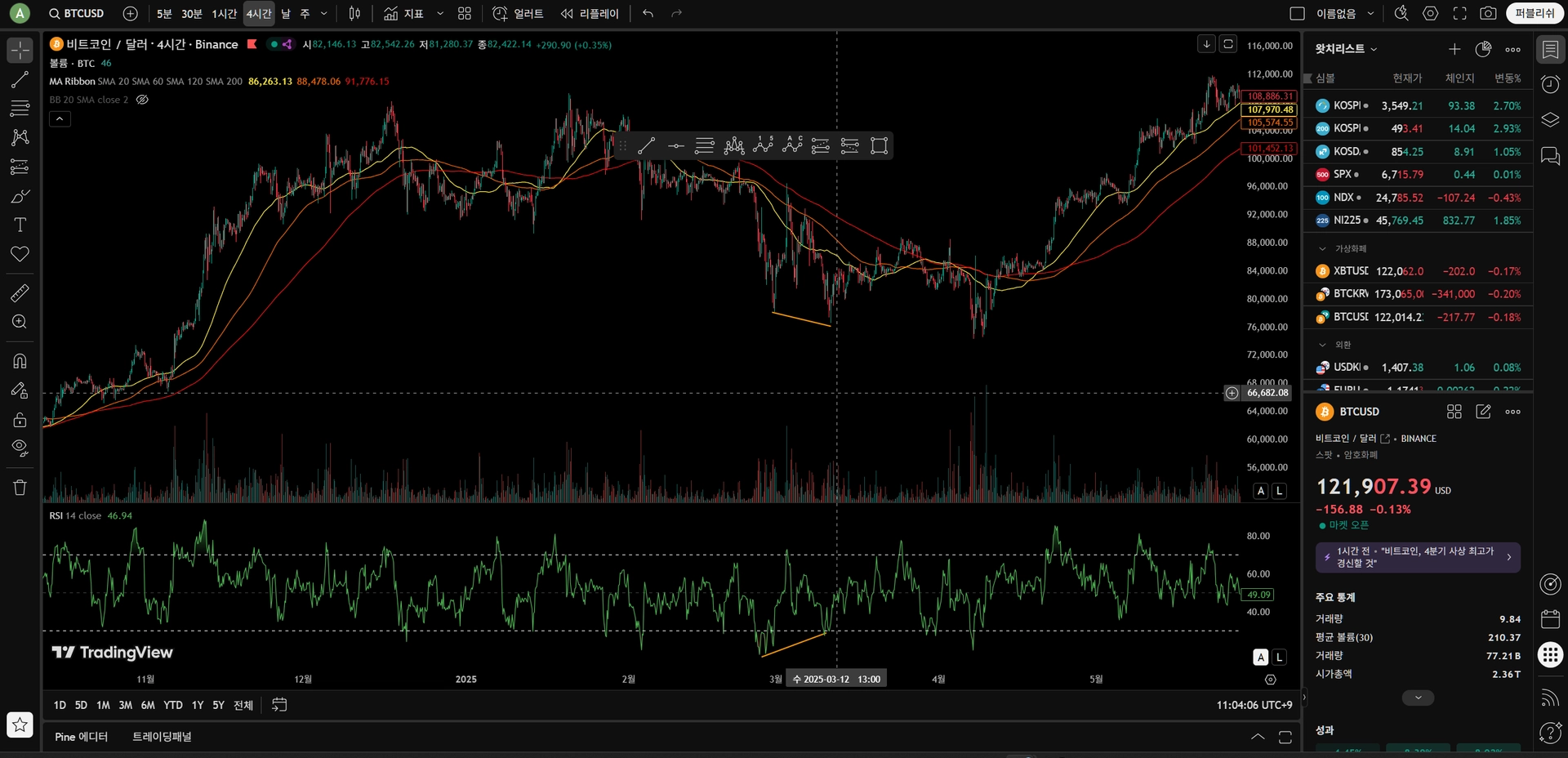Screen dimensions: 1568x758
Task: Set date range to YTD
Action: [172, 705]
